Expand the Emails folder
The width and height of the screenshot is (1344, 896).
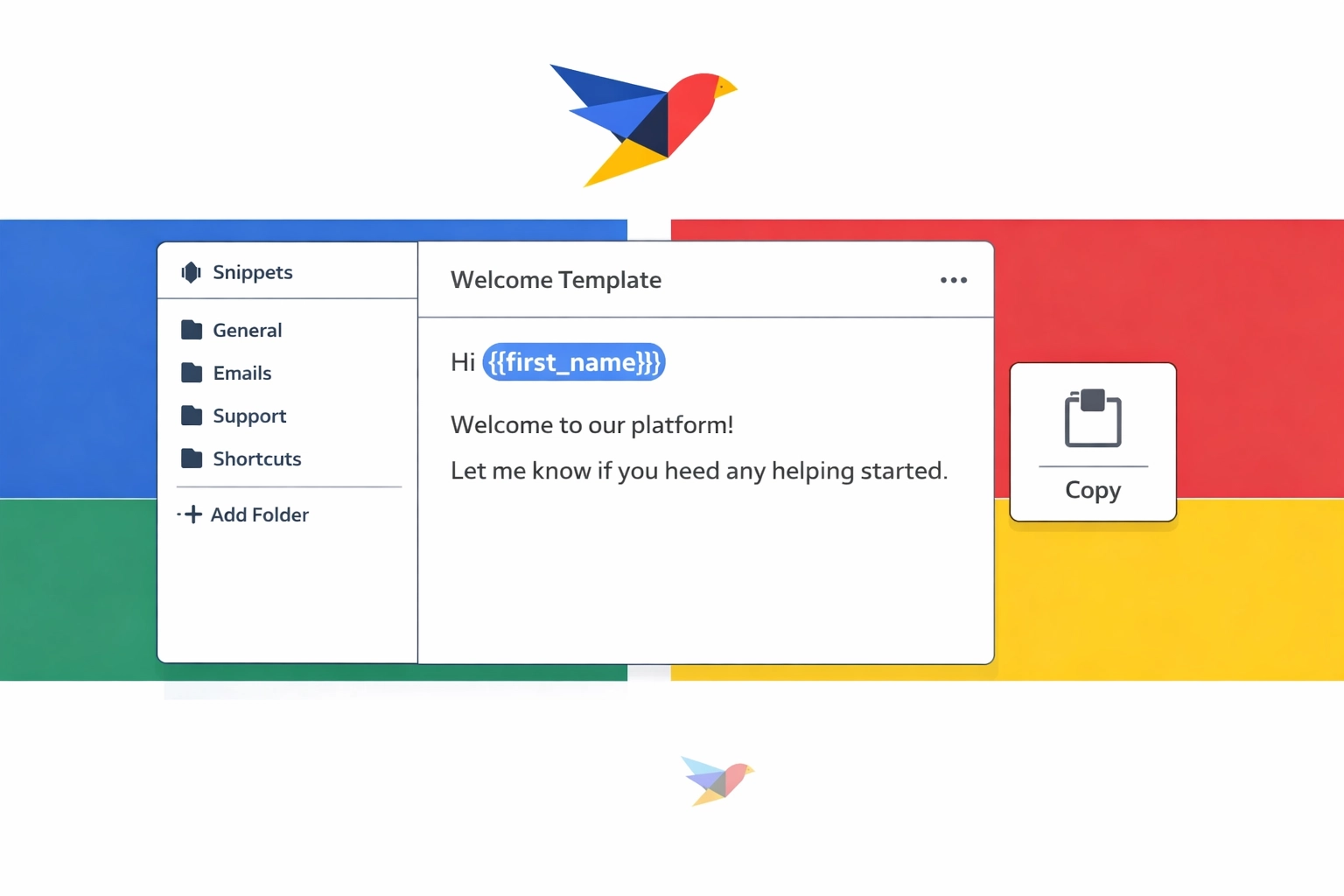241,372
